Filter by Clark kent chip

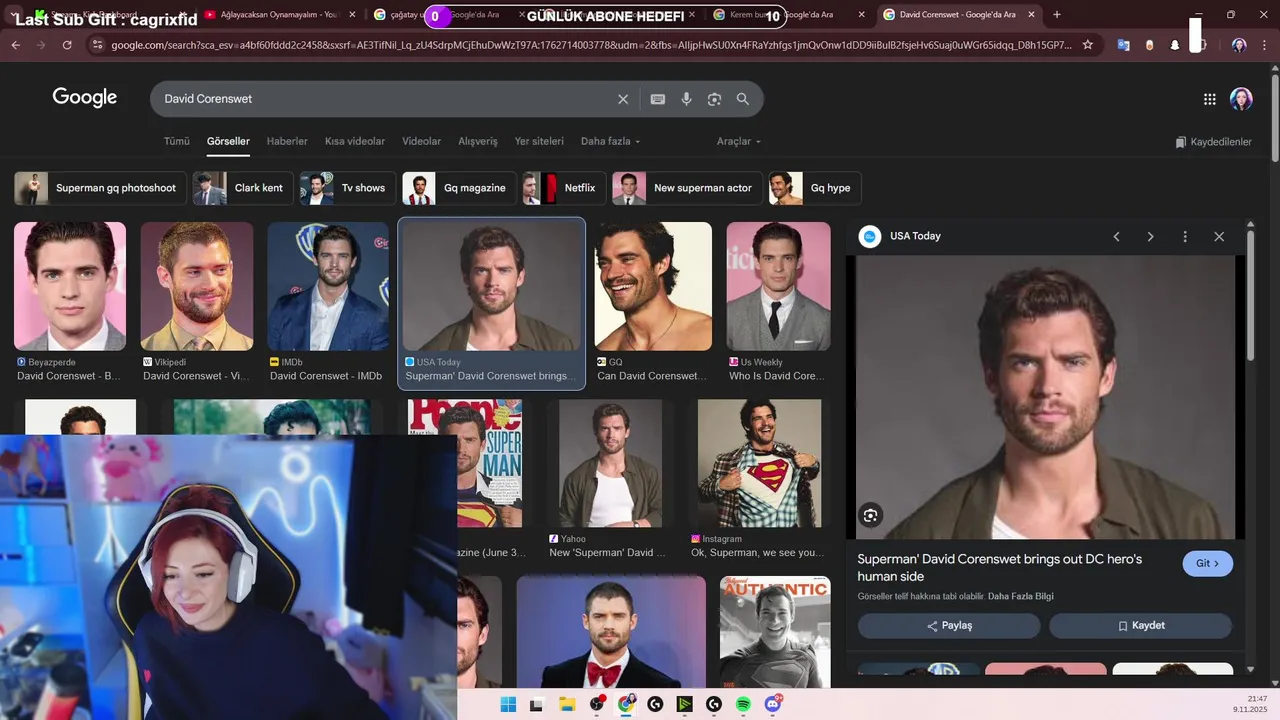pos(243,188)
